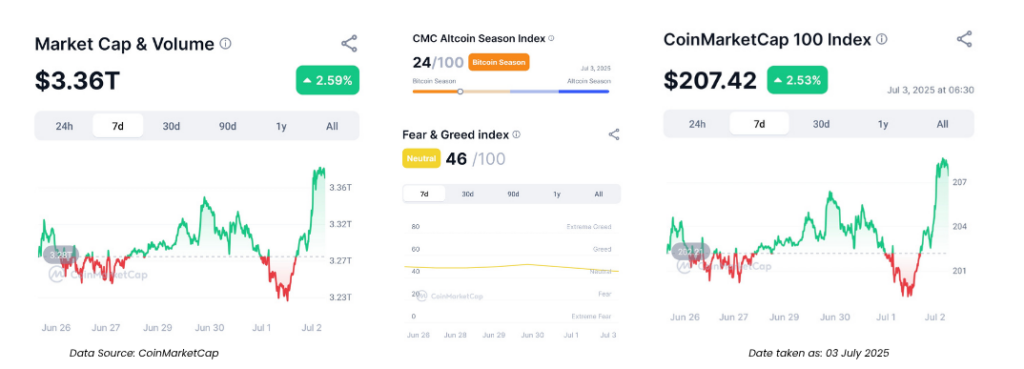This screenshot has width=1024, height=369.
Task: Share the CoinMarketCap 100 Index chart
Action: click(x=964, y=39)
